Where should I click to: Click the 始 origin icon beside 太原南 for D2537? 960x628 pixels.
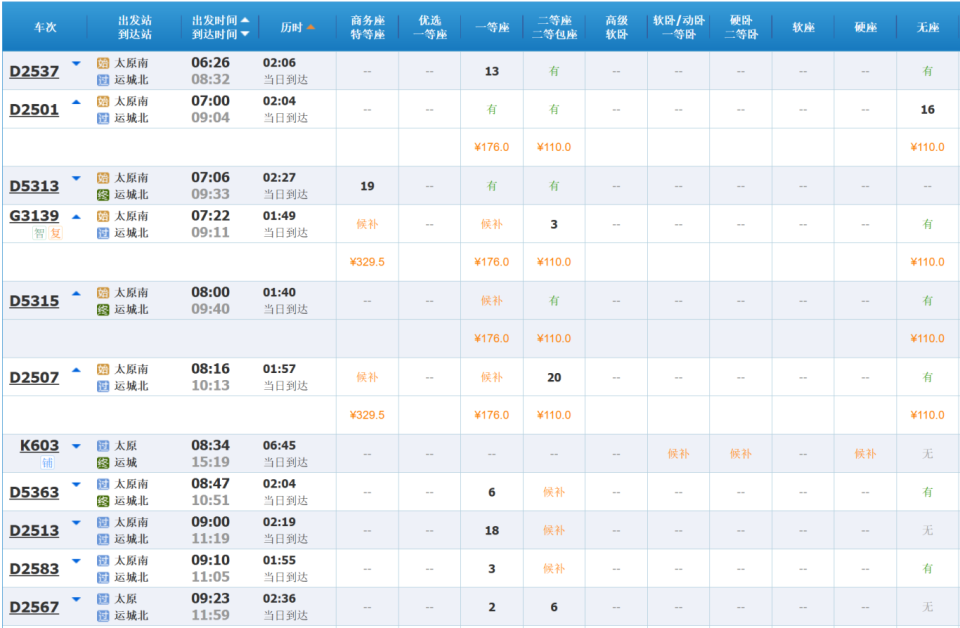(101, 64)
